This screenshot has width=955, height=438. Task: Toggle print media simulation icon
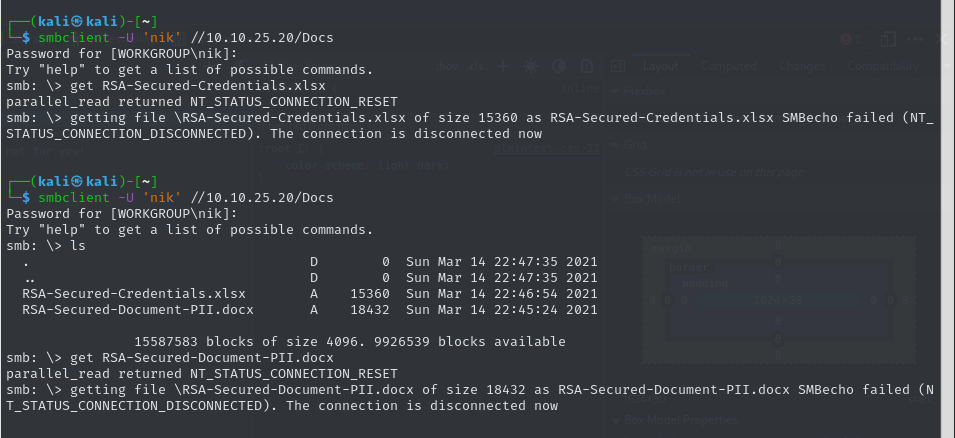point(587,66)
